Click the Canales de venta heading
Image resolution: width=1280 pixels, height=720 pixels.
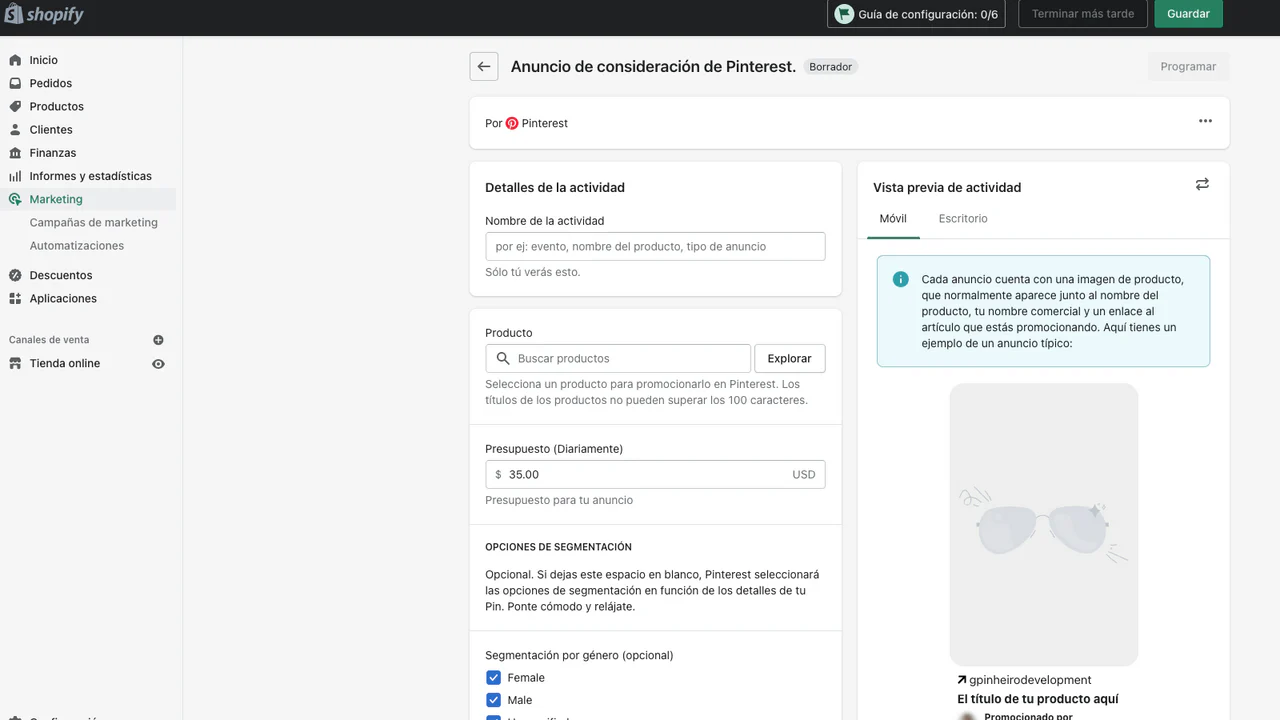[49, 340]
